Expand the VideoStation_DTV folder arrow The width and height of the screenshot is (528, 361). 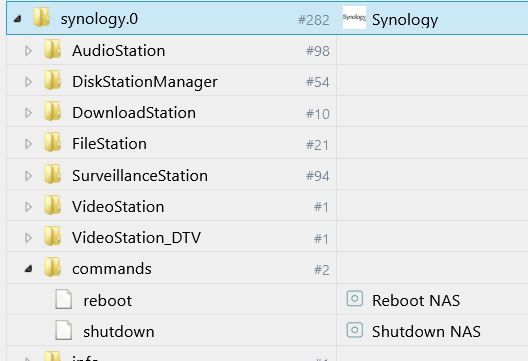[29, 238]
